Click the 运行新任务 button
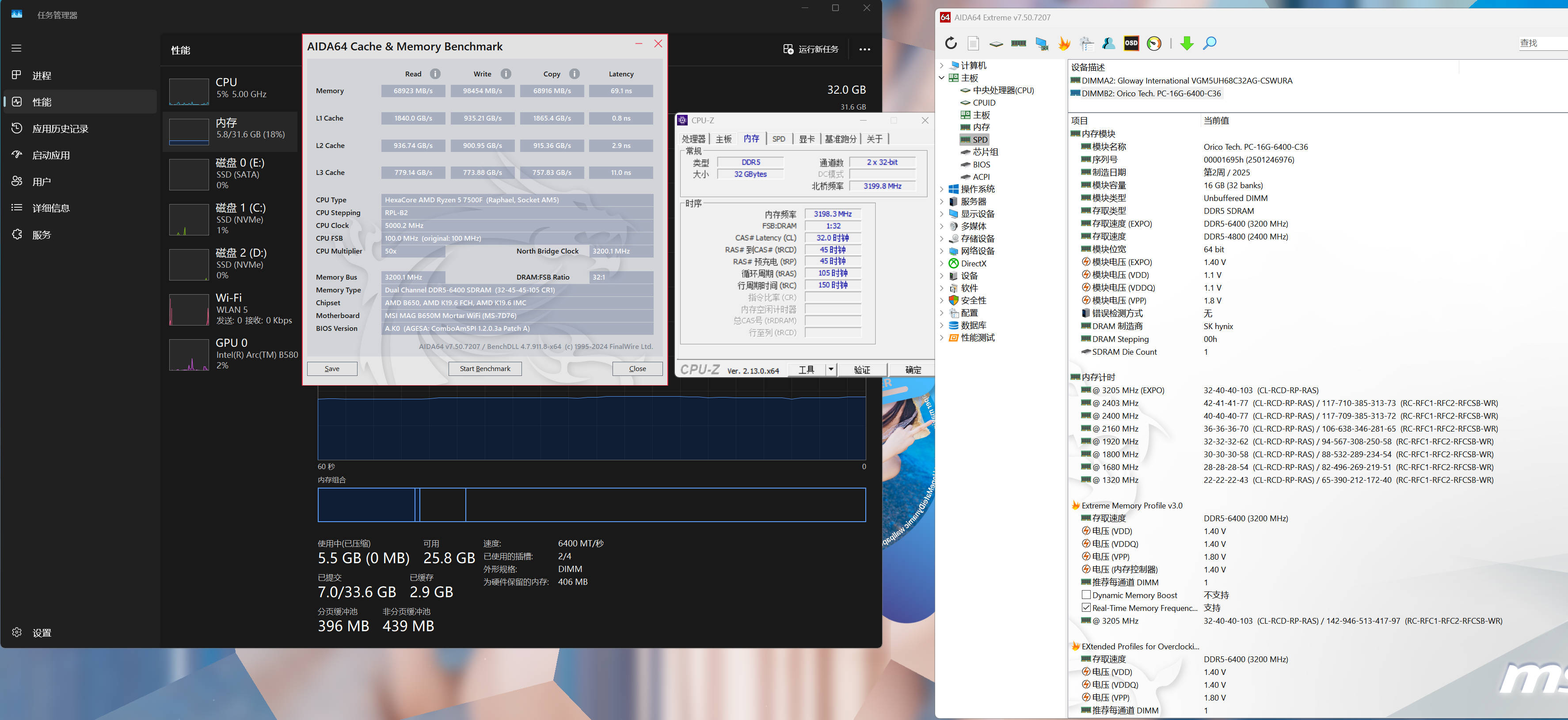The width and height of the screenshot is (1568, 720). click(811, 49)
